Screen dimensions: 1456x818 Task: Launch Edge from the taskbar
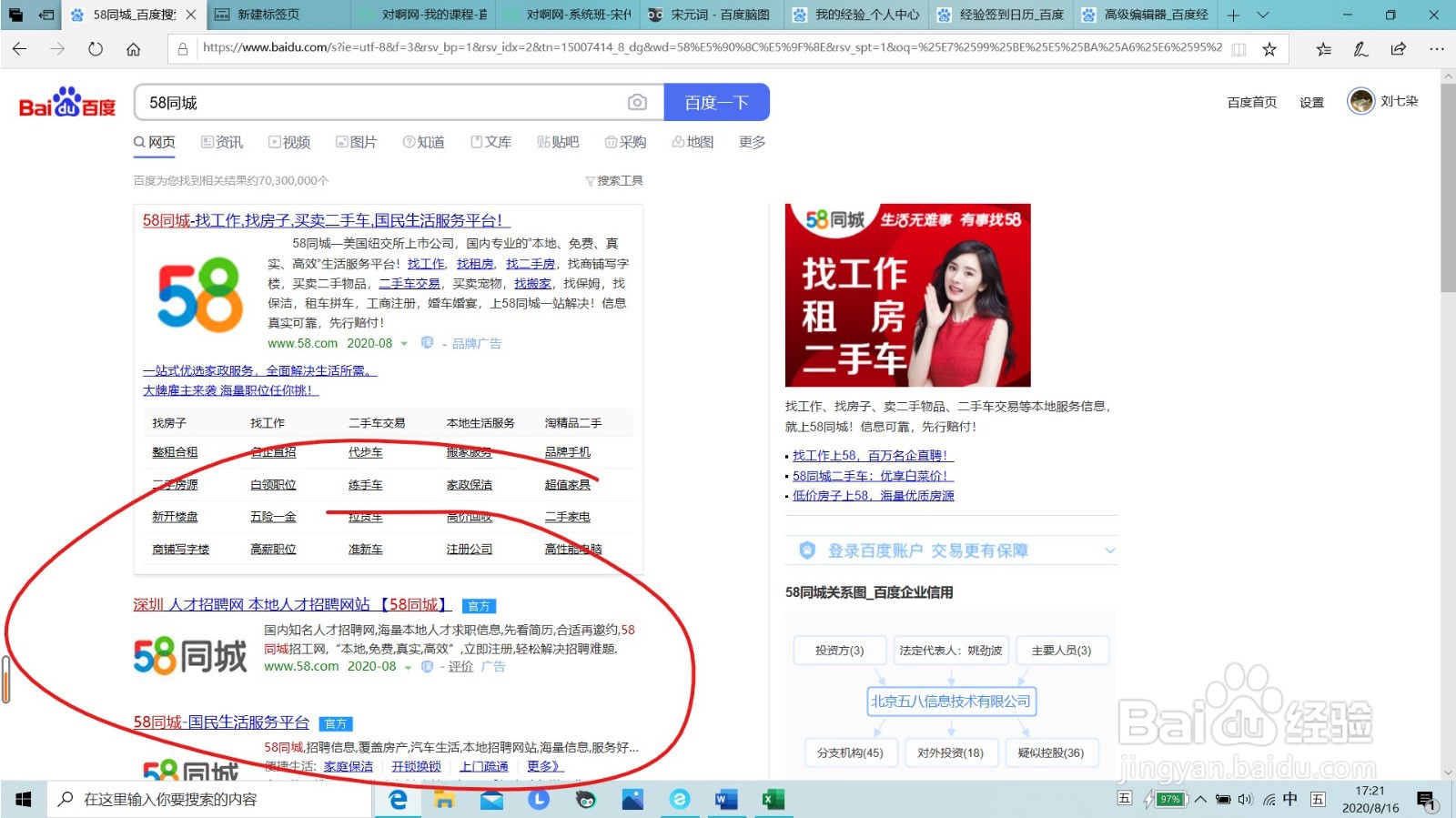pos(398,799)
